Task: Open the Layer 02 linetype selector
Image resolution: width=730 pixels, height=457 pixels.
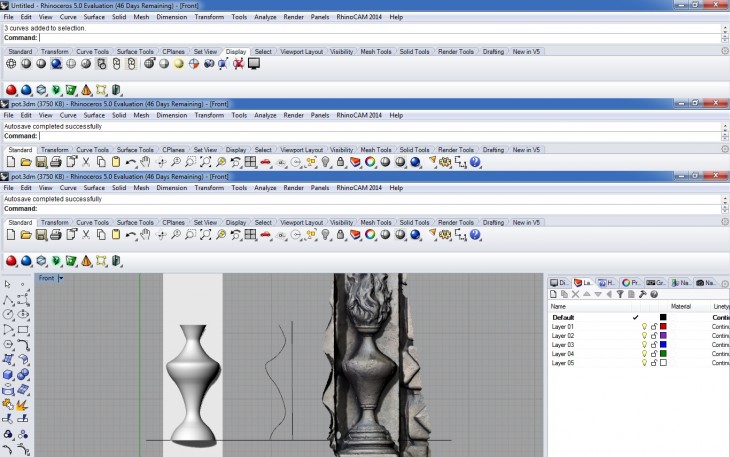Action: click(x=720, y=335)
